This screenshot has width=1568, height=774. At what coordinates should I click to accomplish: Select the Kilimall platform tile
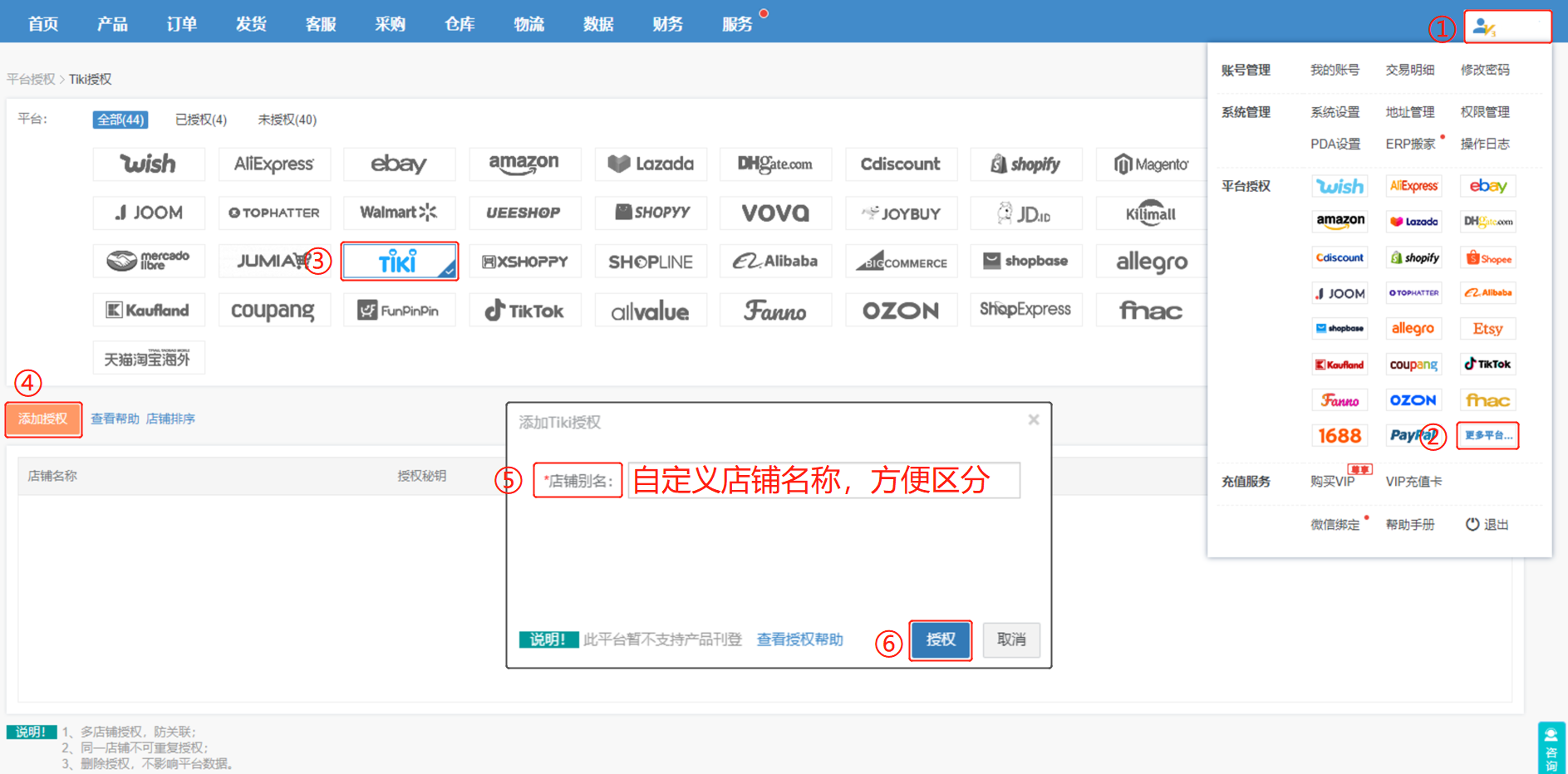1152,213
